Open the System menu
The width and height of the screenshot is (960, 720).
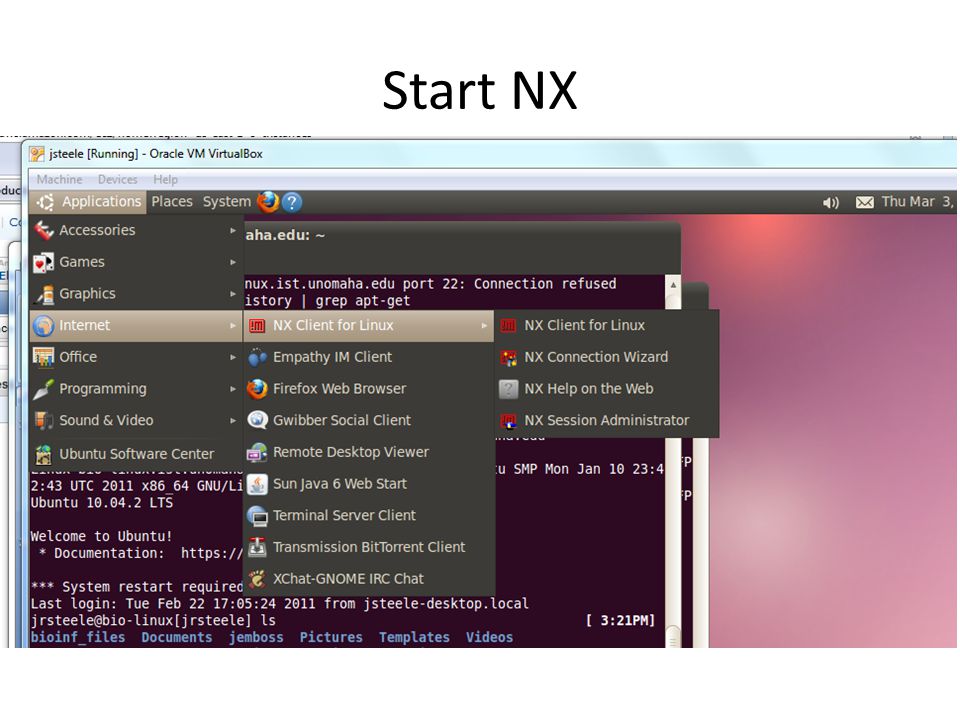[227, 202]
